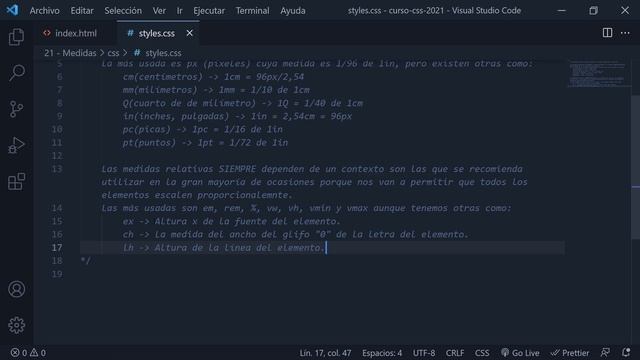640x360 pixels.
Task: Close the styles.css tab
Action: pos(189,33)
